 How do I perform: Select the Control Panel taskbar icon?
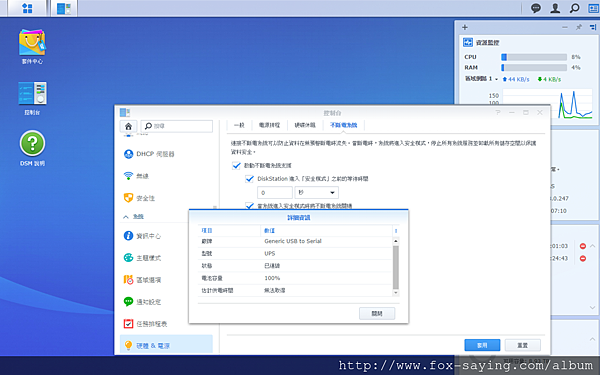tap(64, 8)
